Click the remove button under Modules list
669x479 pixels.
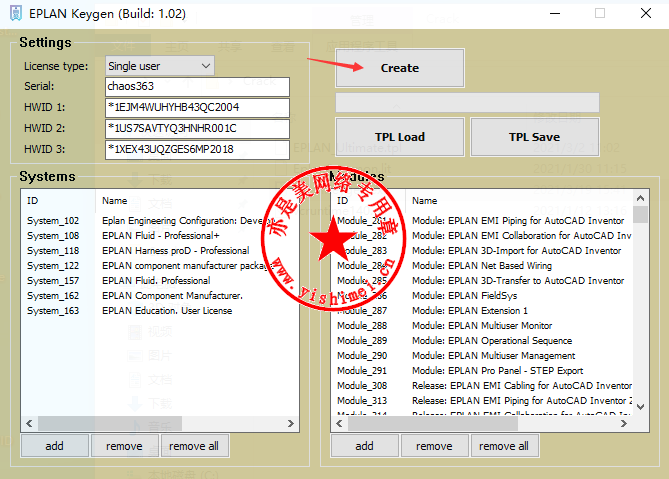(434, 446)
